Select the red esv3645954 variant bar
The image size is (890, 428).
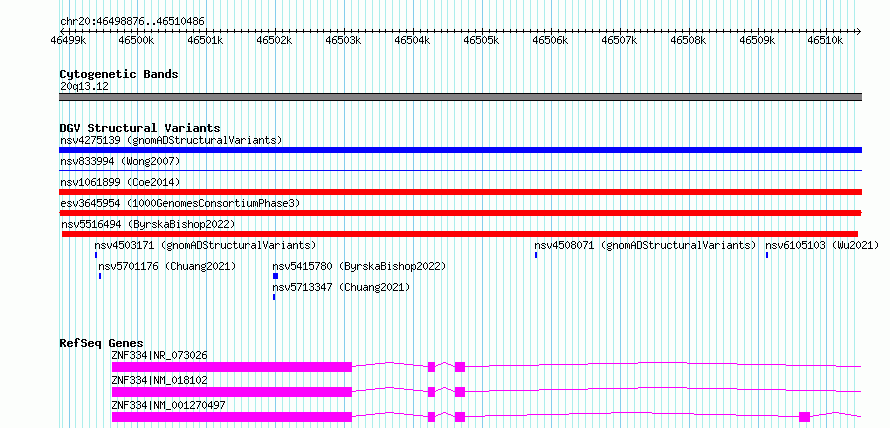(x=460, y=213)
